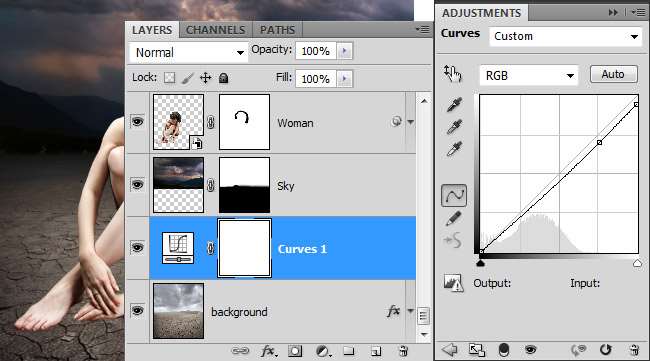The height and width of the screenshot is (361, 650).
Task: Hide the Woman layer
Action: tap(137, 121)
